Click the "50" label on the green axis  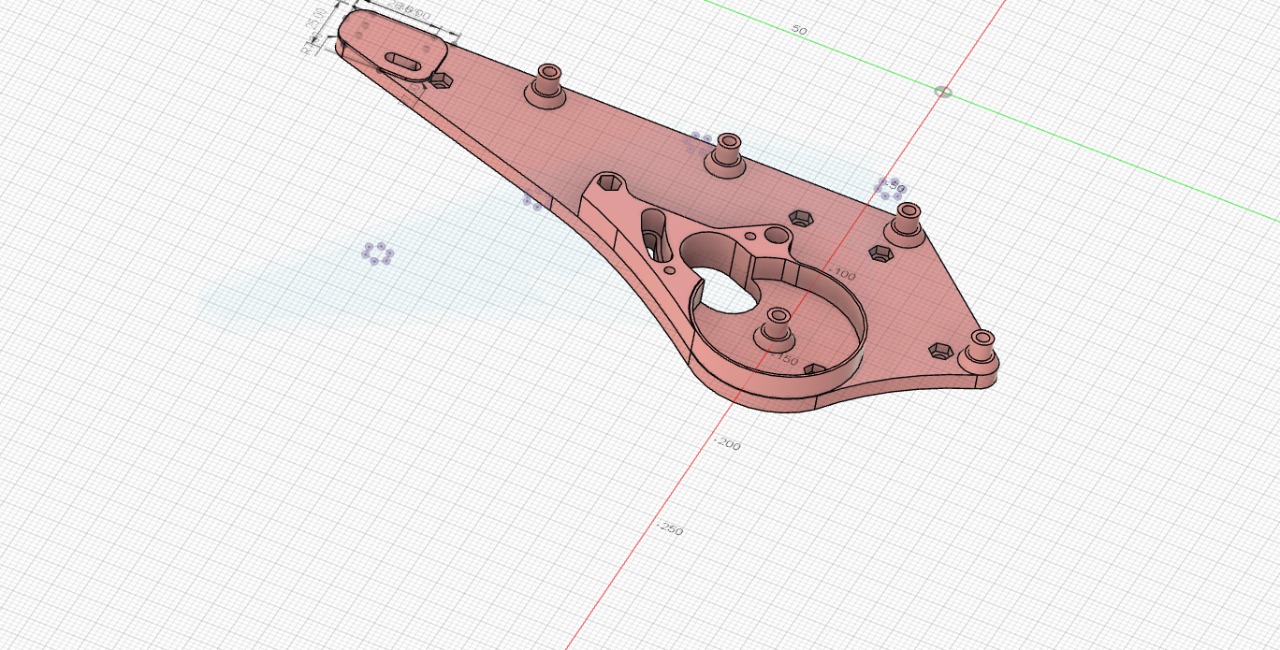[799, 30]
